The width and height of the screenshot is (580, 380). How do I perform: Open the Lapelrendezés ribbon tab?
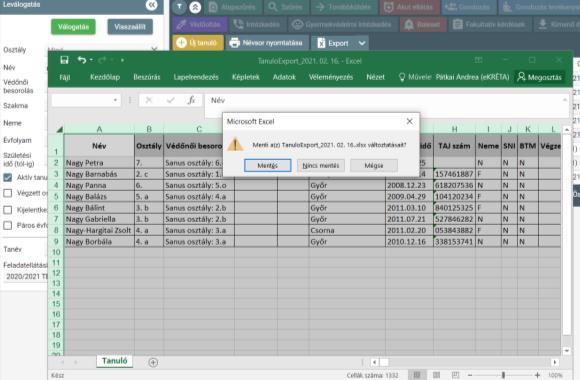point(196,77)
